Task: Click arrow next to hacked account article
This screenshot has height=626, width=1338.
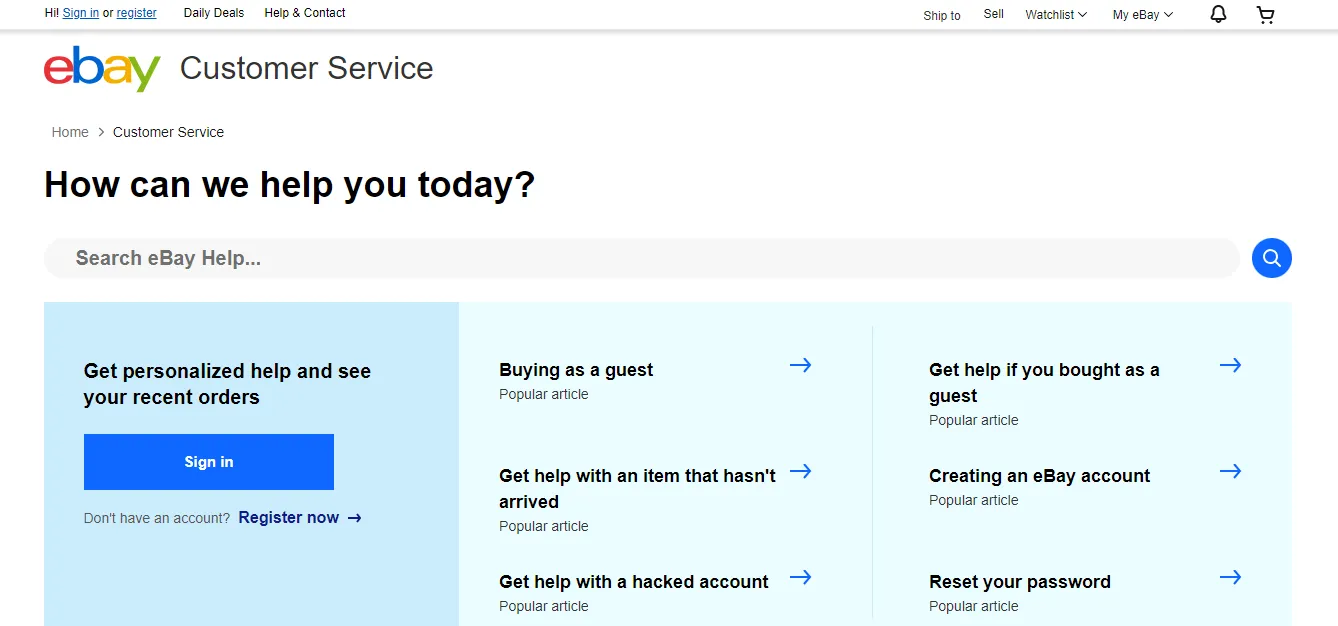Action: point(800,577)
